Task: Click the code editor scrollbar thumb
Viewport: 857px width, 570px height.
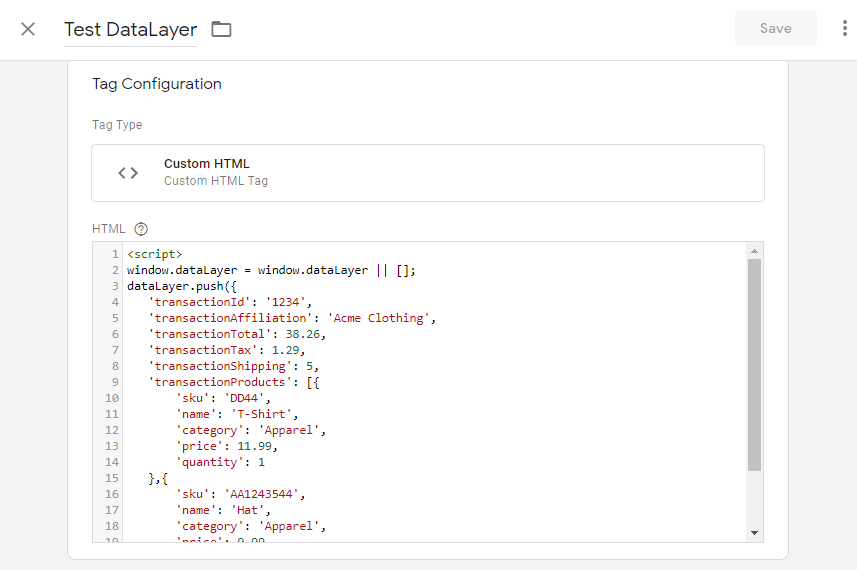Action: 754,365
